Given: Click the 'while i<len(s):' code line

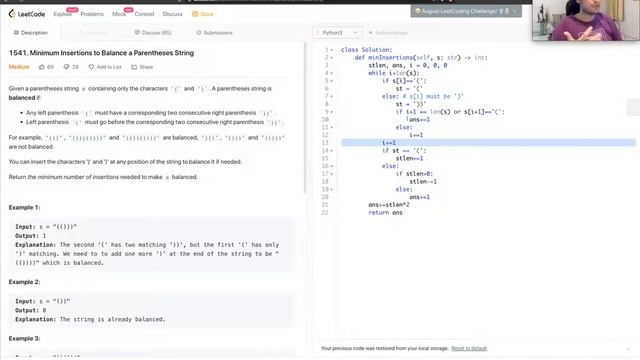Looking at the screenshot, I should [x=394, y=73].
